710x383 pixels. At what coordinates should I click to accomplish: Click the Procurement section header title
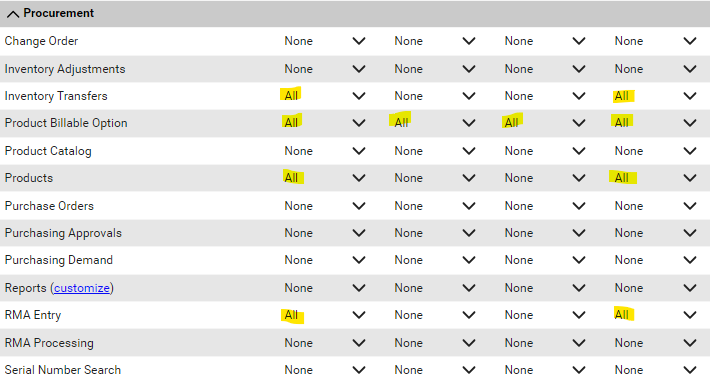point(59,13)
